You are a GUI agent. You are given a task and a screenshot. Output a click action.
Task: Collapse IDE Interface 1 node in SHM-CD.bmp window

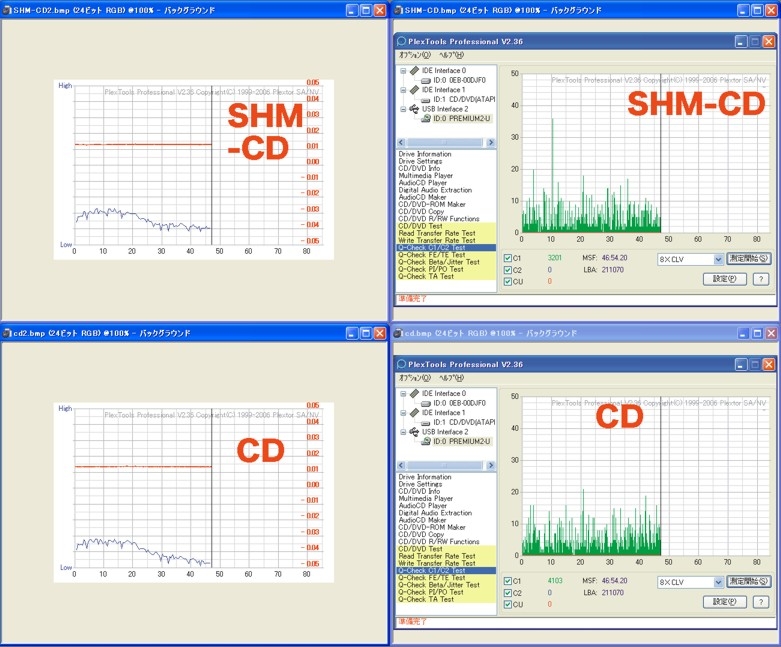pos(403,90)
